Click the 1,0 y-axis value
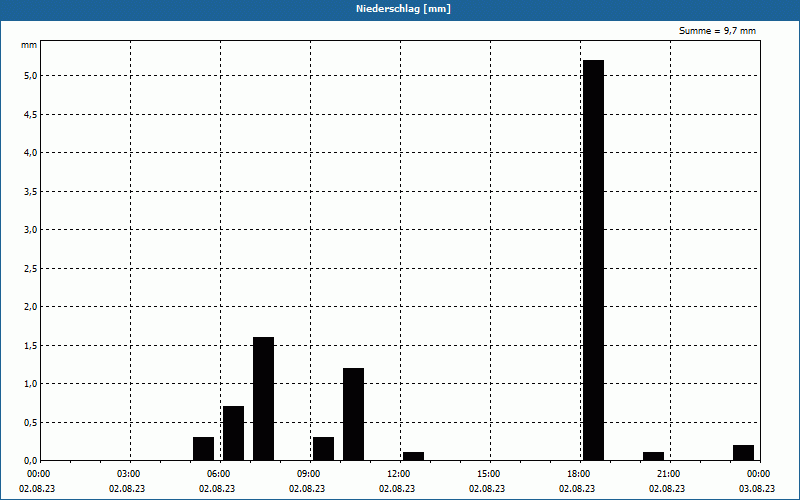Viewport: 800px width, 500px height. 30,384
